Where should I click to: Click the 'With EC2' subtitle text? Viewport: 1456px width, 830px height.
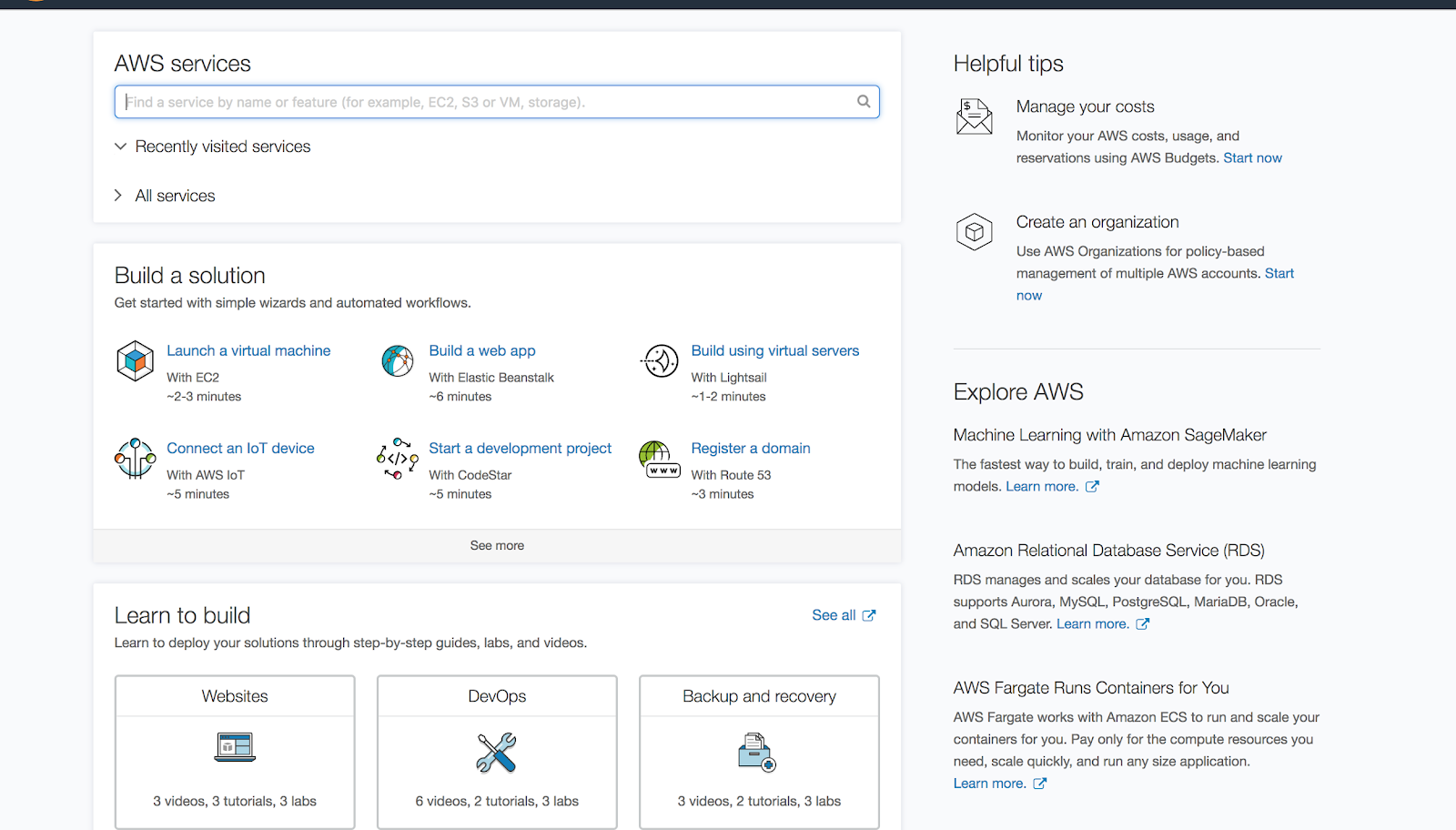point(193,377)
